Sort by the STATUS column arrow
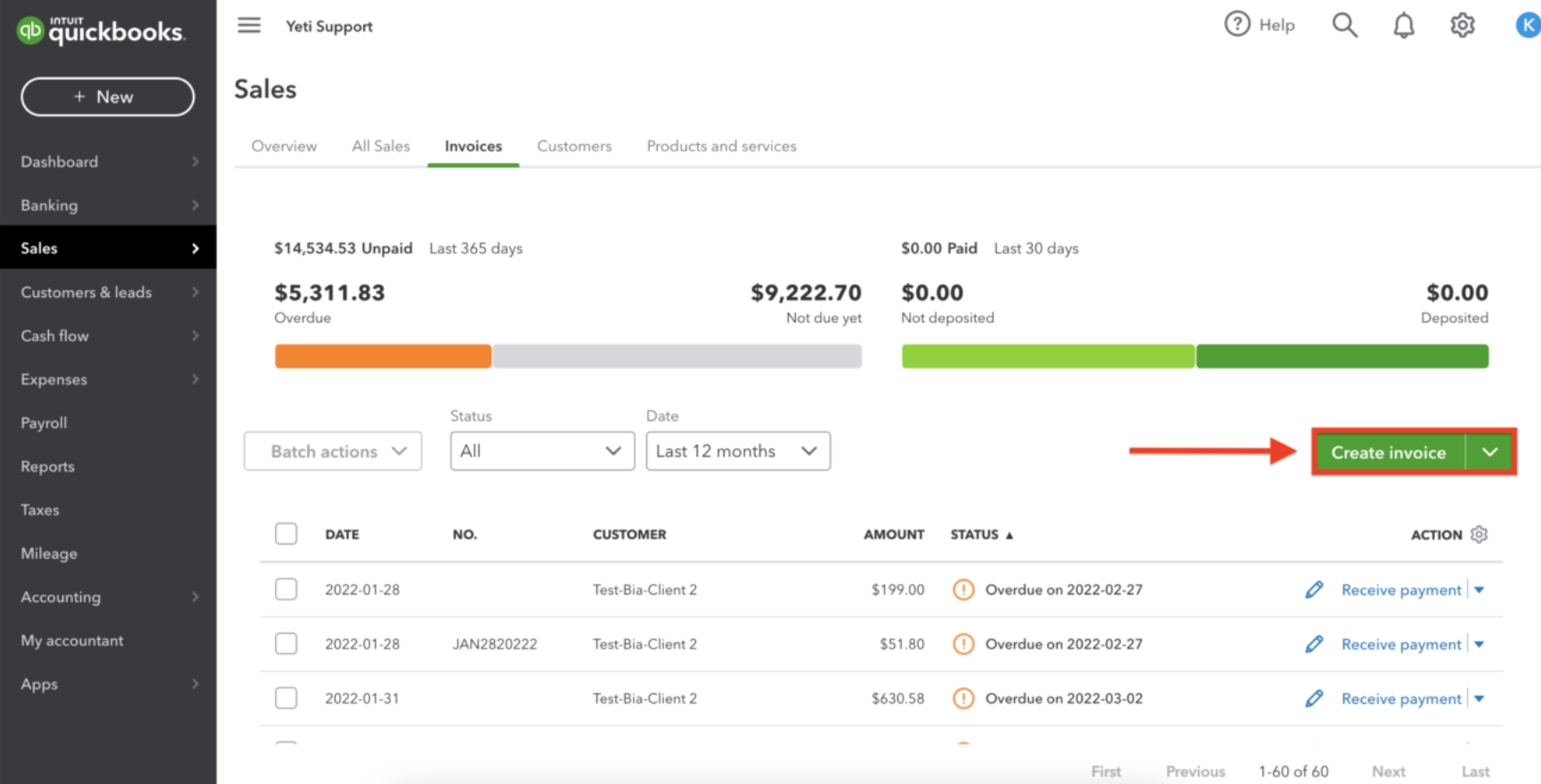The width and height of the screenshot is (1541, 784). coord(1010,535)
